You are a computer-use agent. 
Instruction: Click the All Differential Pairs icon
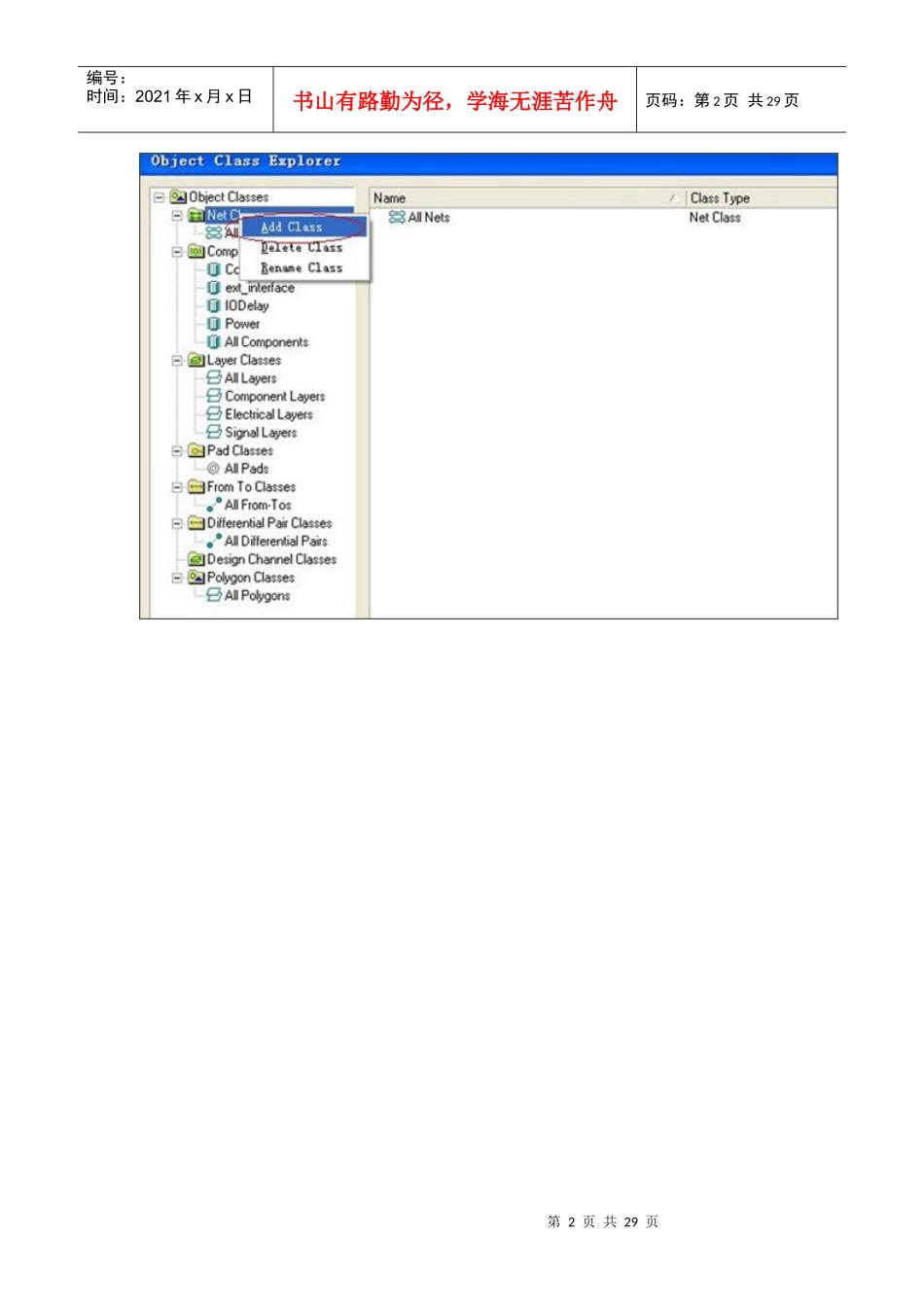coord(214,541)
